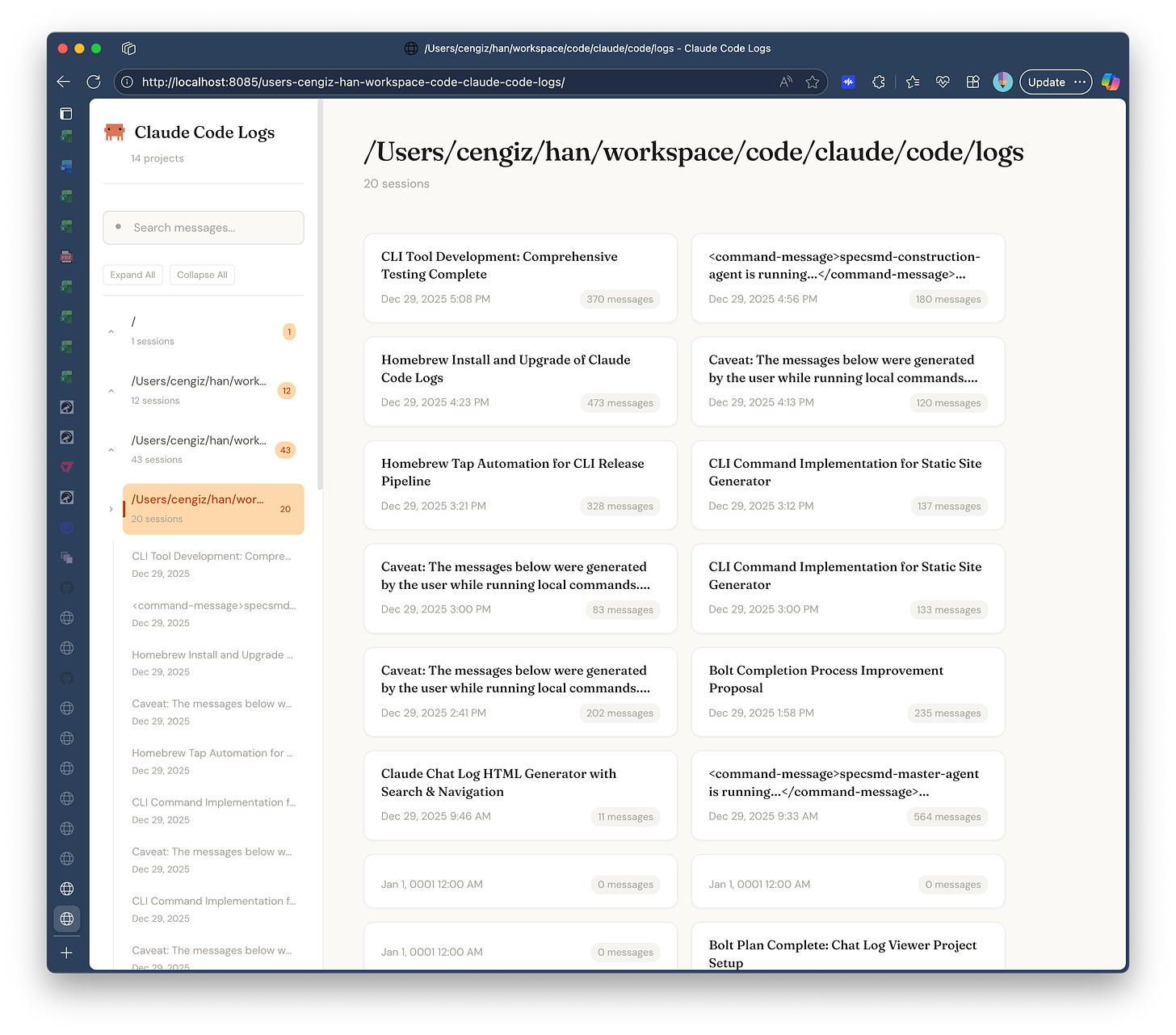The height and width of the screenshot is (1035, 1176).
Task: Open sidebar session "<command-message>specsmd..."
Action: 212,614
